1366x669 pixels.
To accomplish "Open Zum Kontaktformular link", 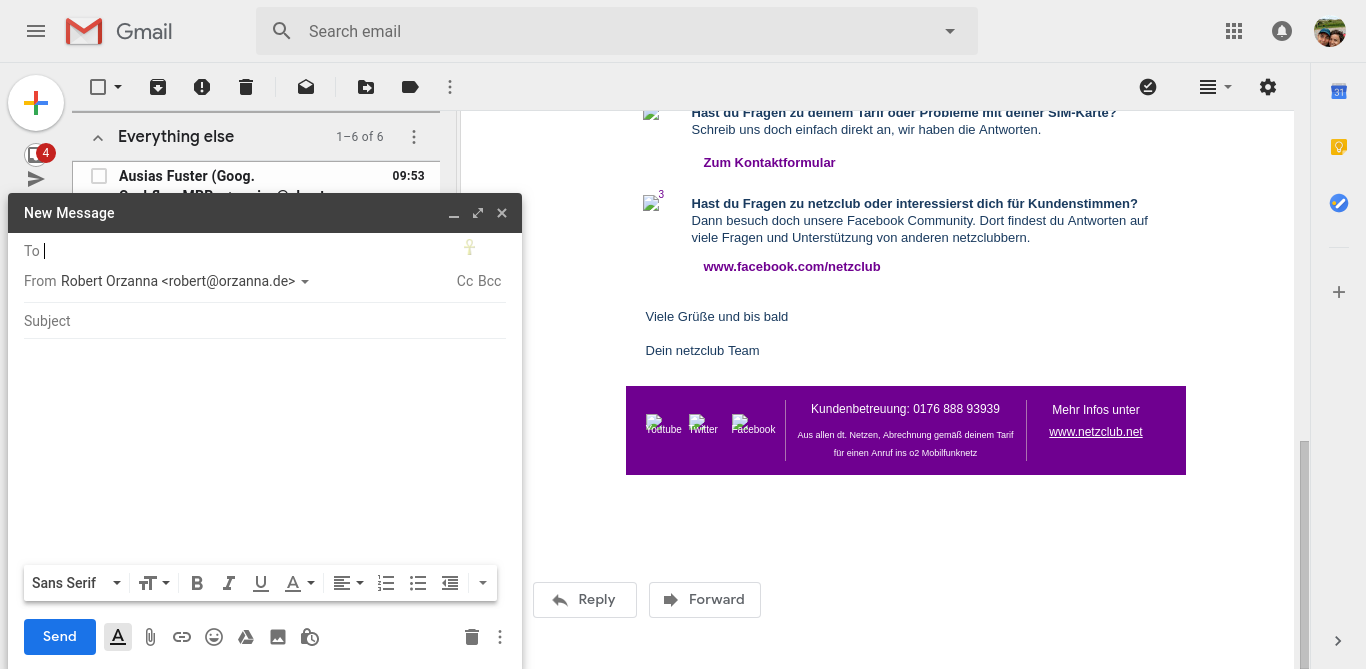I will [769, 162].
